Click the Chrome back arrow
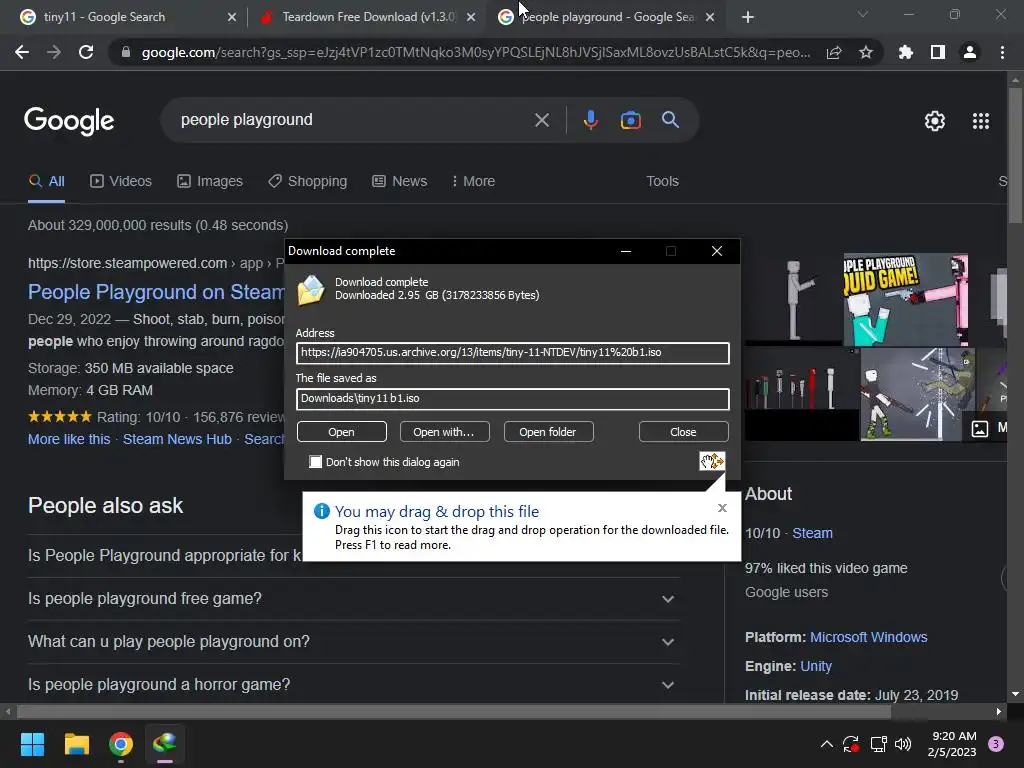 pyautogui.click(x=22, y=52)
